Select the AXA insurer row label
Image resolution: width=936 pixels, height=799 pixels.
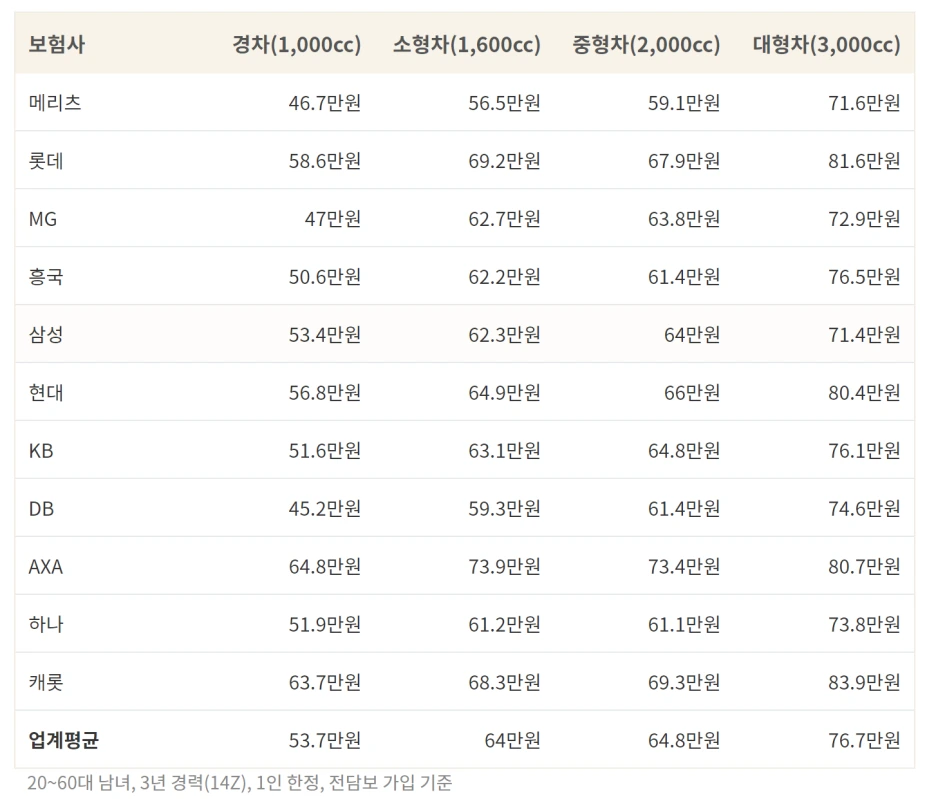[46, 566]
